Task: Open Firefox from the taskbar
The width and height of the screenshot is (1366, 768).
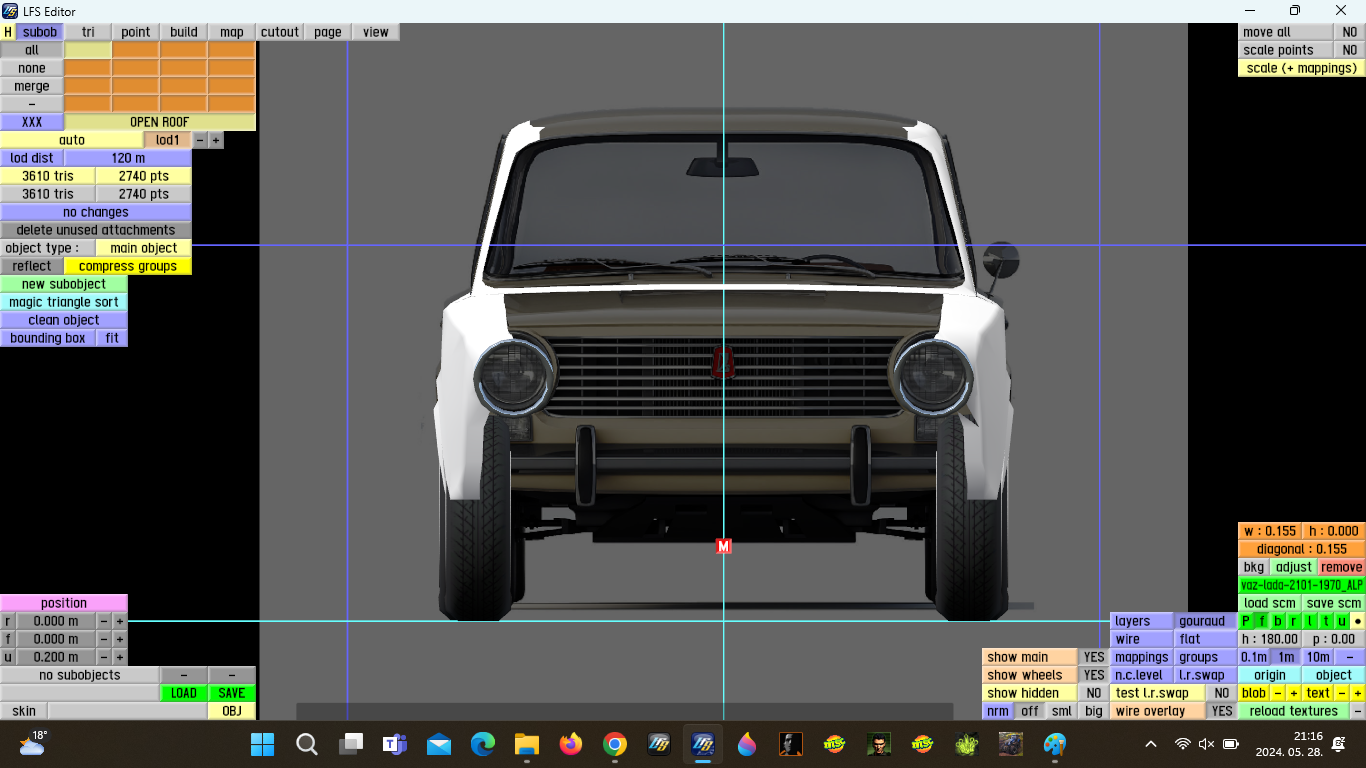Action: (571, 744)
